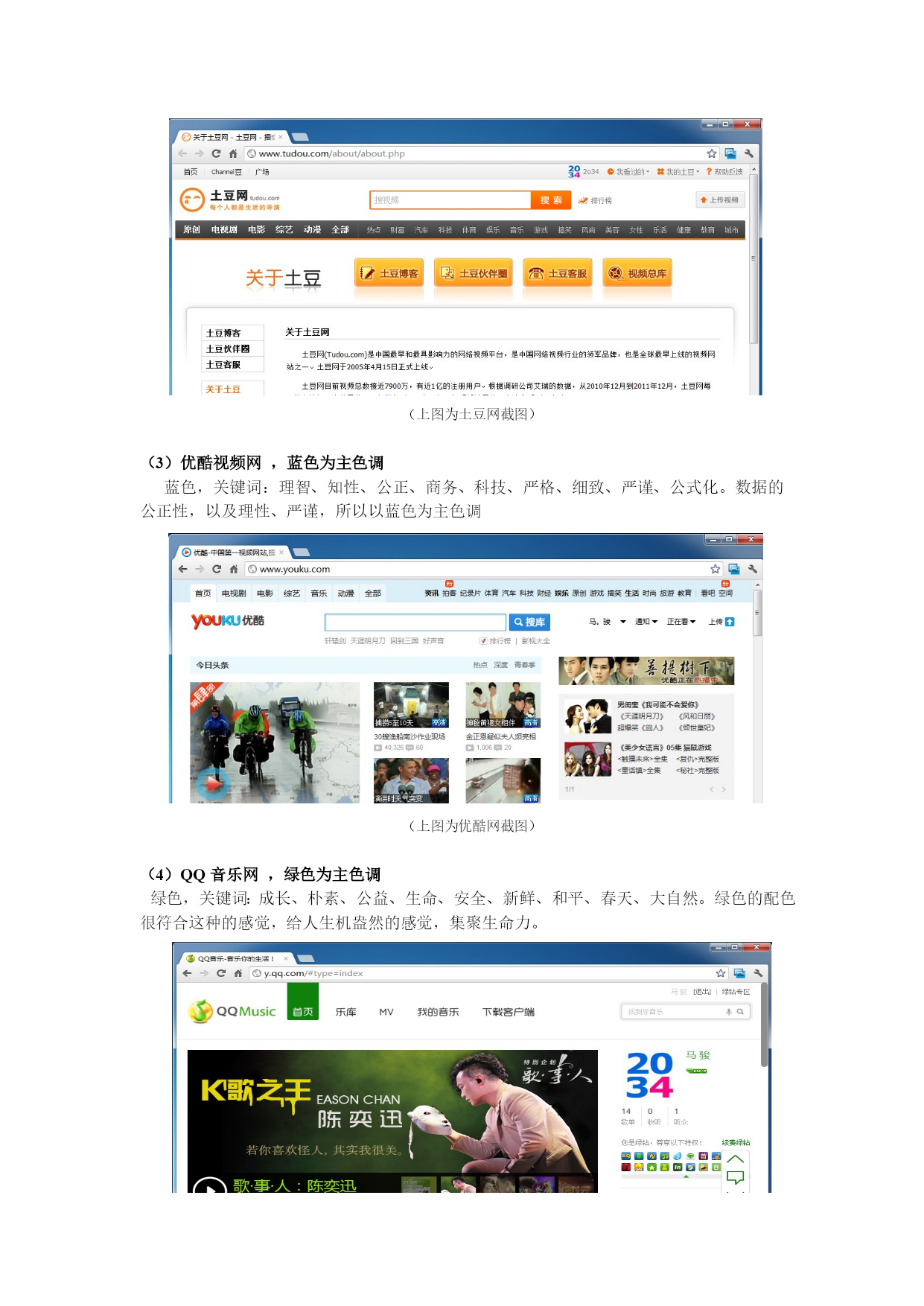Select 电影 tab on Youku top navigation
Image resolution: width=924 pixels, height=1306 pixels.
[x=265, y=593]
